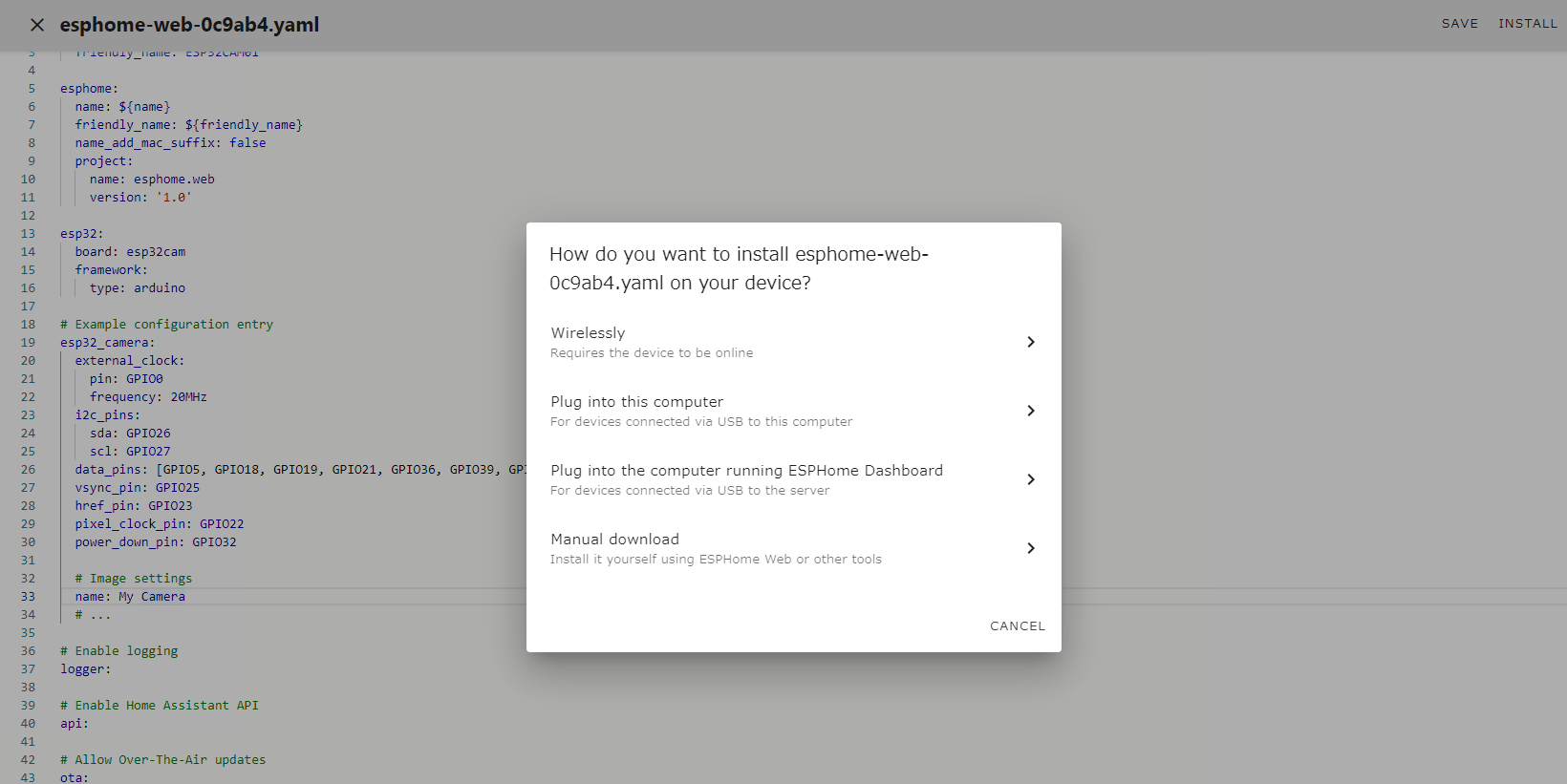The image size is (1567, 784).
Task: Click chevron beside ESPHome Dashboard option
Action: pyautogui.click(x=1030, y=479)
